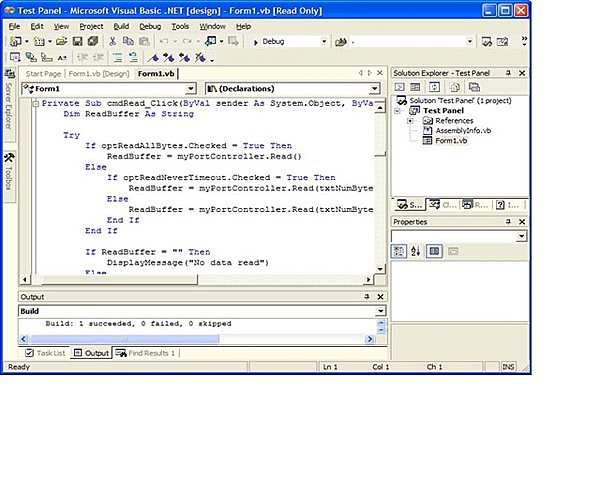Collapse the cmdRead_Click Sub outline
Image resolution: width=600 pixels, height=480 pixels.
36,103
